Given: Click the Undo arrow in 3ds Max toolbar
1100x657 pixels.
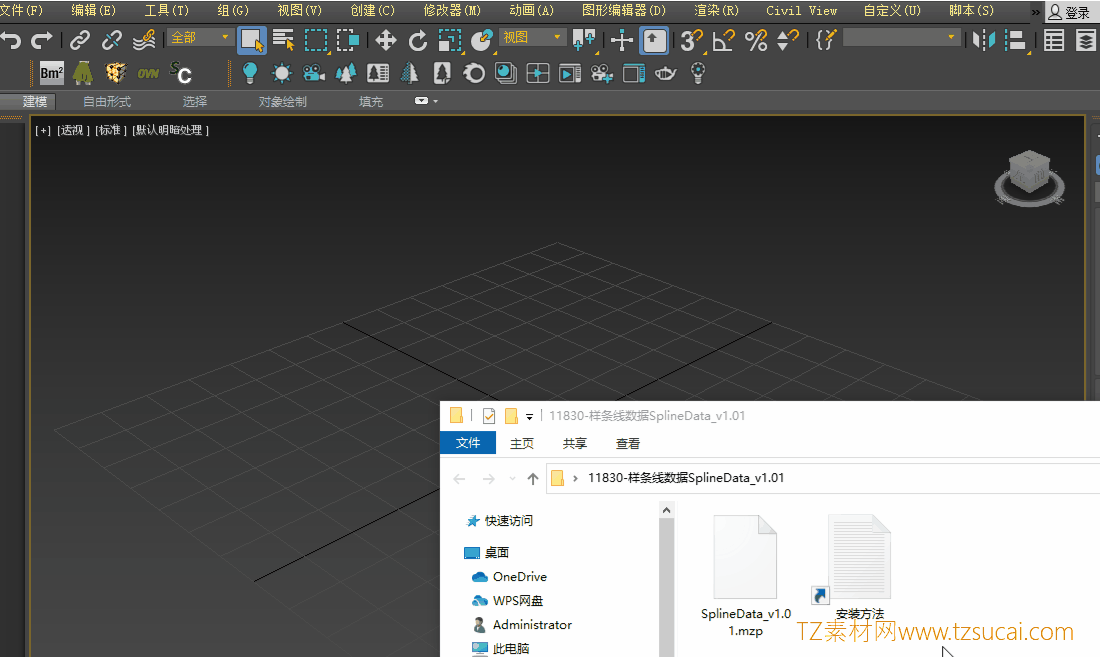Looking at the screenshot, I should (x=11, y=40).
